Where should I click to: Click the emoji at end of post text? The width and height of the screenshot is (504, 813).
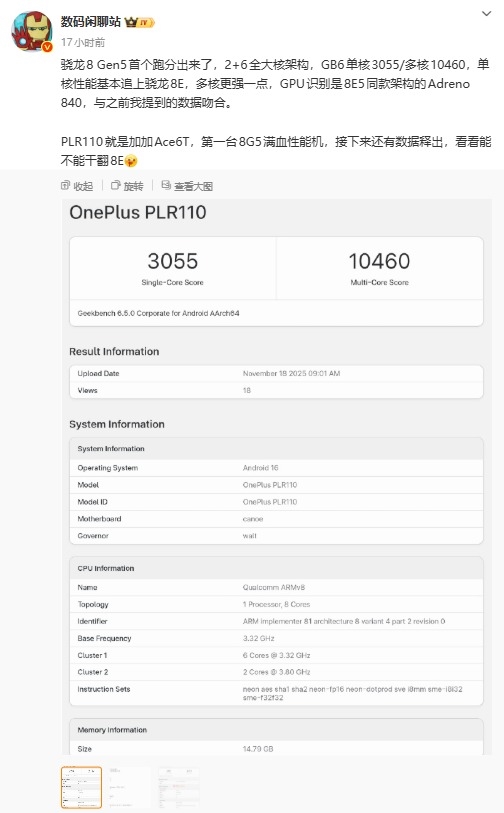pos(131,161)
